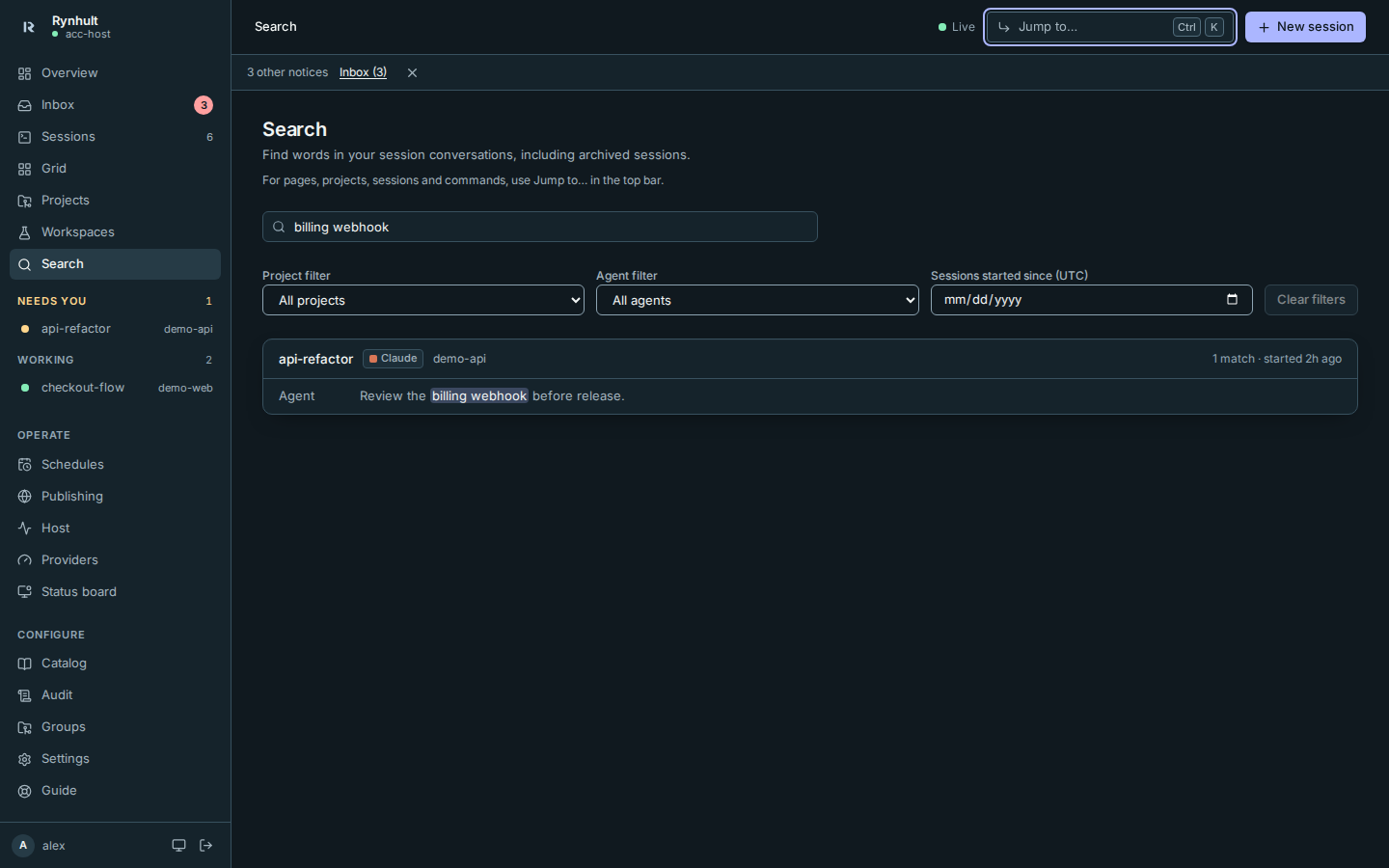Click the Workspaces flask icon
1389x868 pixels.
click(x=25, y=232)
